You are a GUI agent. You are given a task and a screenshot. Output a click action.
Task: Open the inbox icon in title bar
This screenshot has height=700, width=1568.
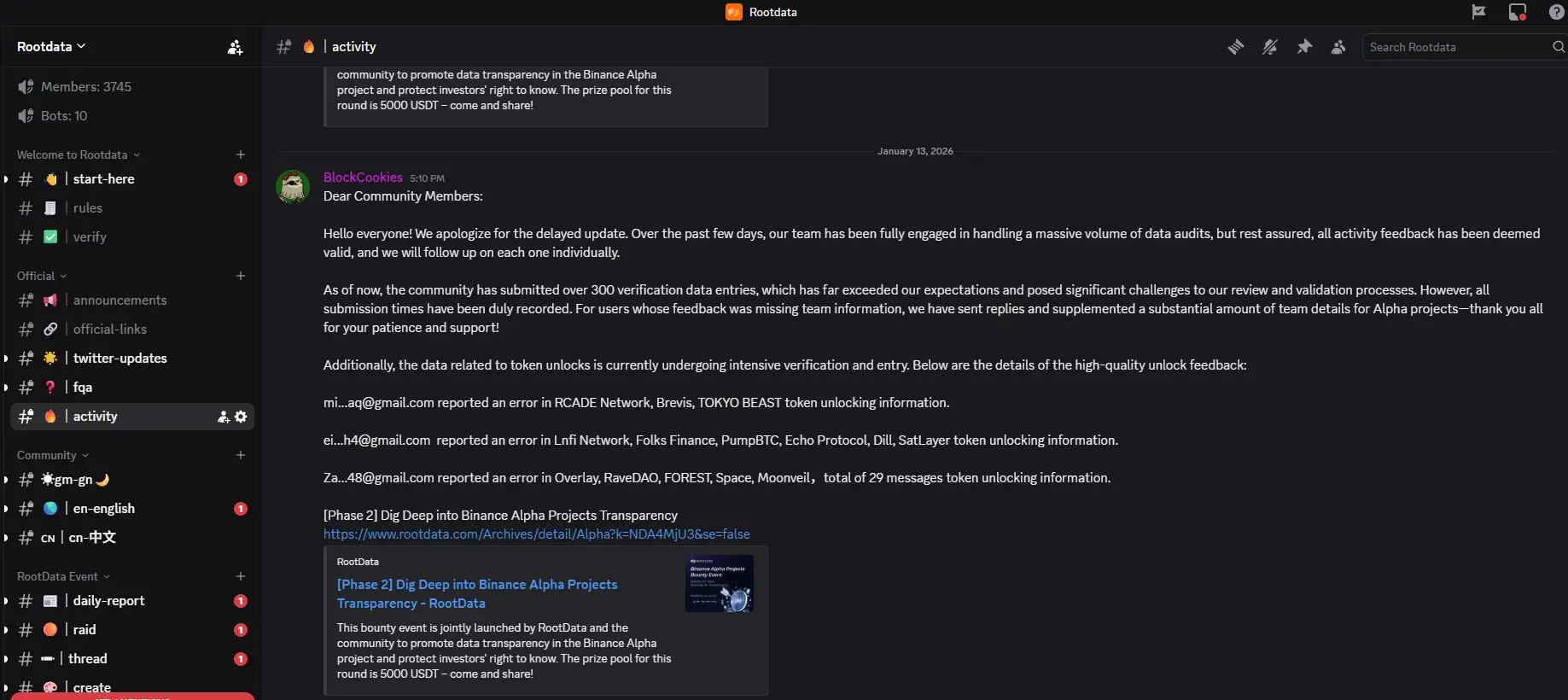tap(1517, 12)
